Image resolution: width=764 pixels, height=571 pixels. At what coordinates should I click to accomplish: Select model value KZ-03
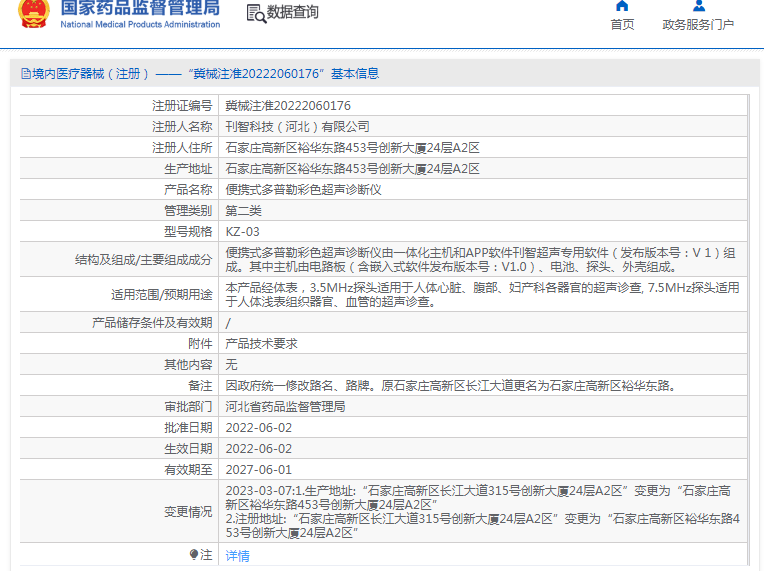[x=242, y=232]
